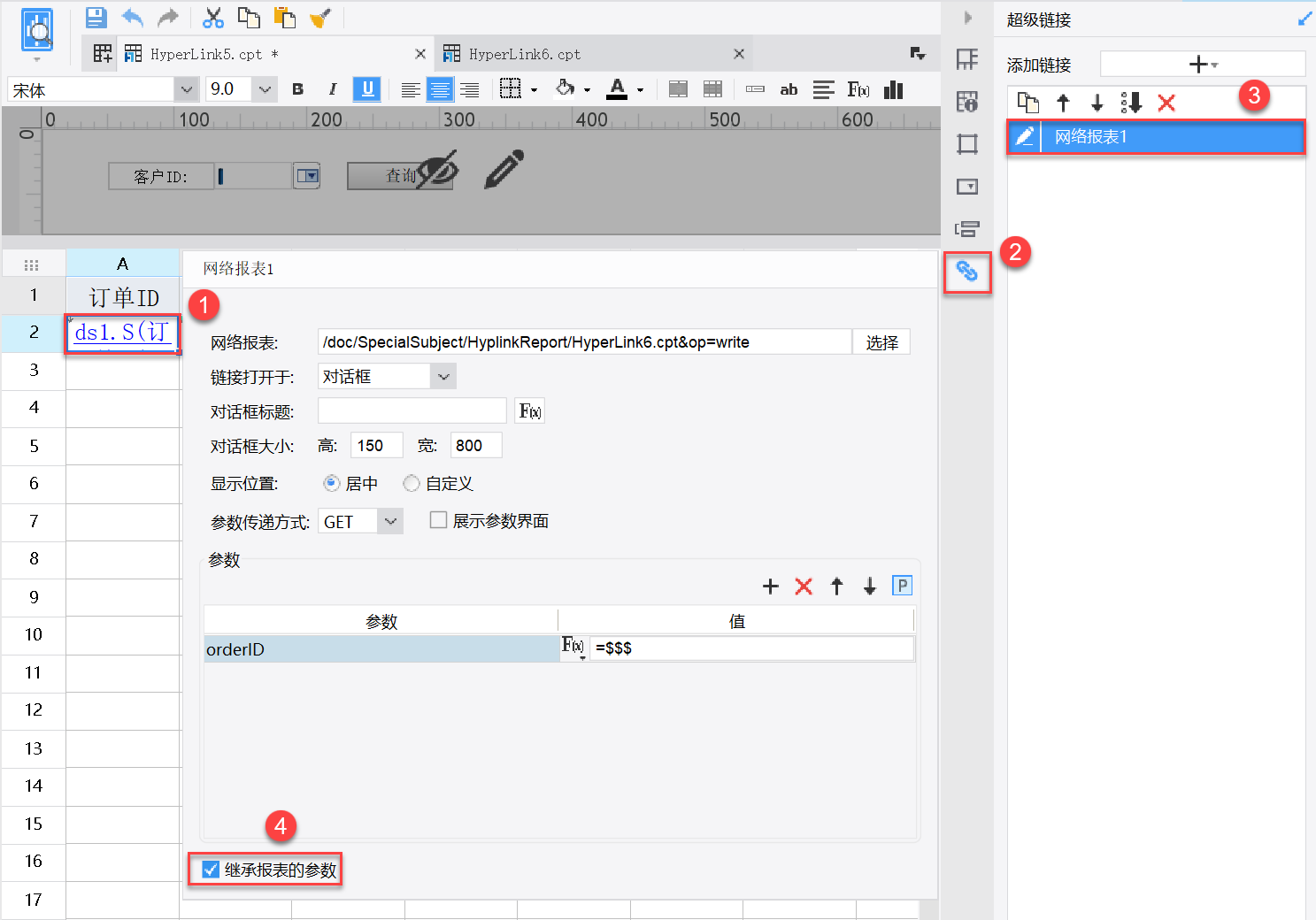Click the 对话框标题 input field
1316x920 pixels.
click(412, 411)
